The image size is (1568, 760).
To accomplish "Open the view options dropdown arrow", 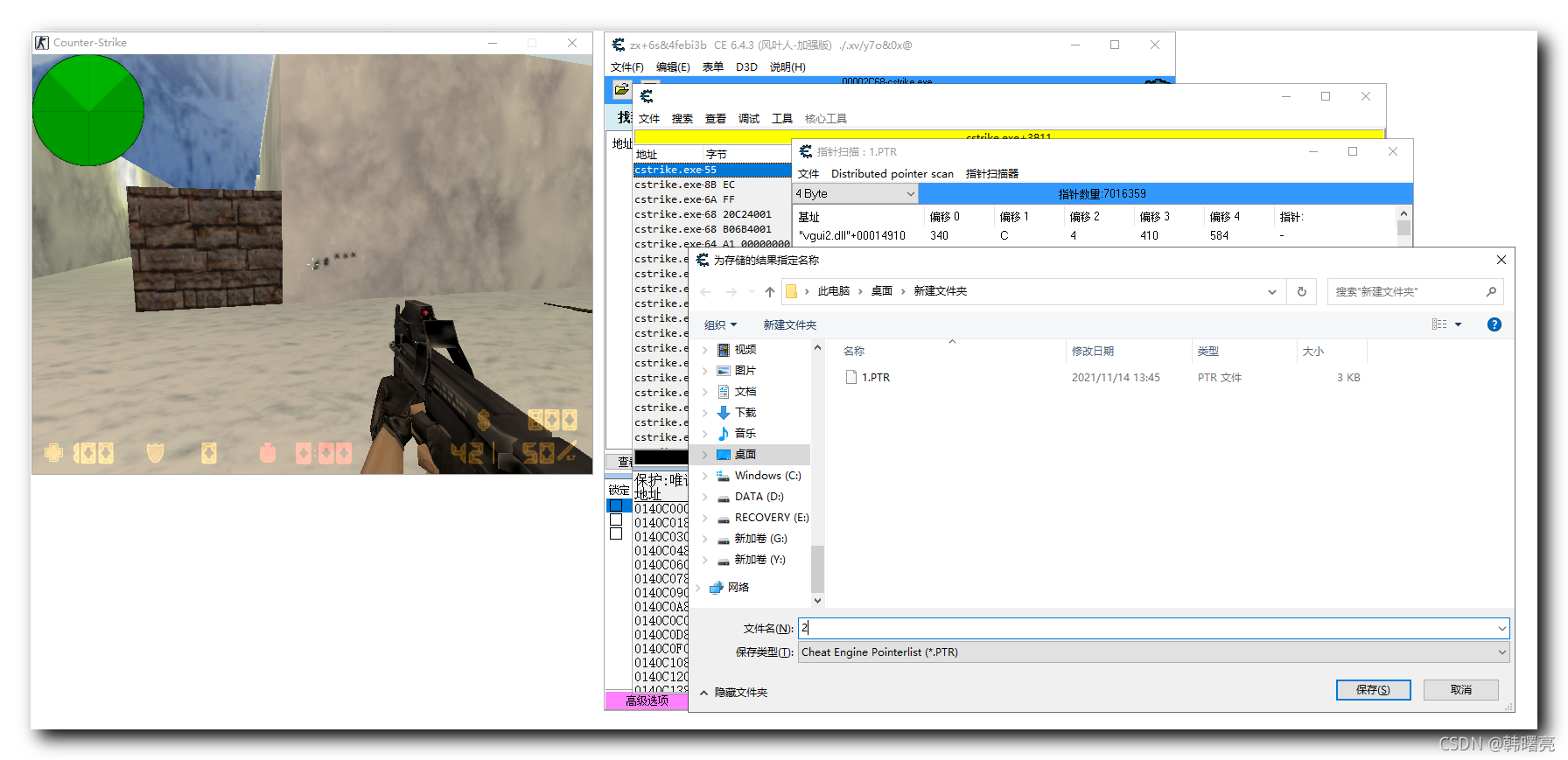I will [x=1458, y=324].
